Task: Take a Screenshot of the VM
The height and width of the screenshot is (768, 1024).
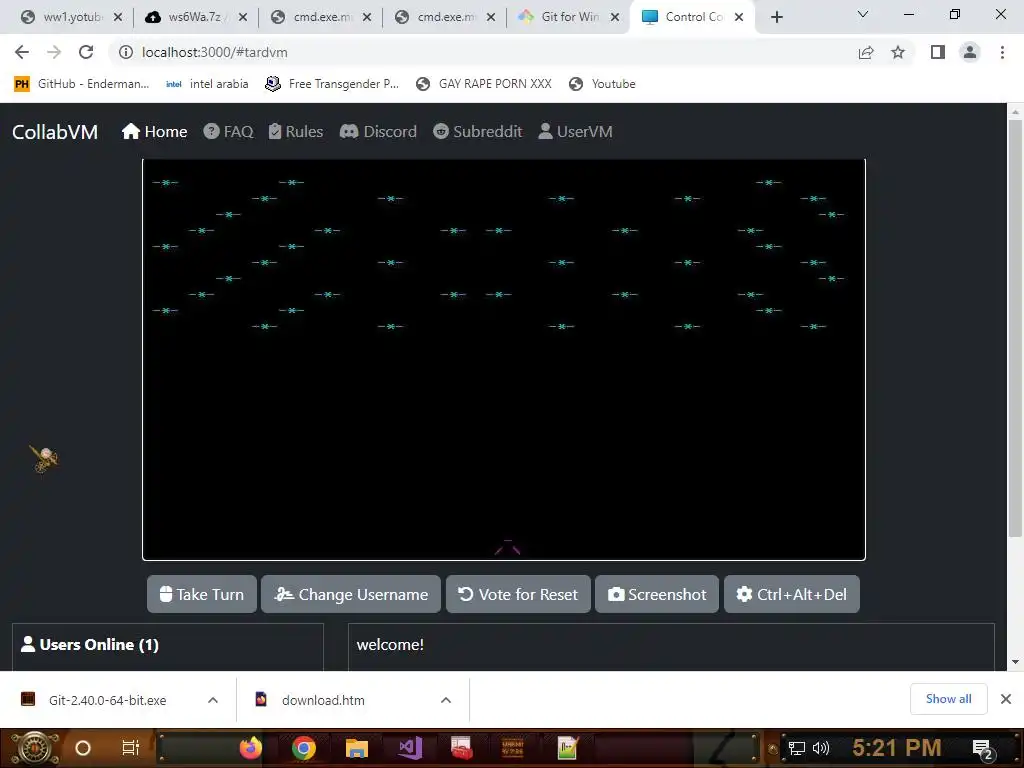Action: [657, 594]
